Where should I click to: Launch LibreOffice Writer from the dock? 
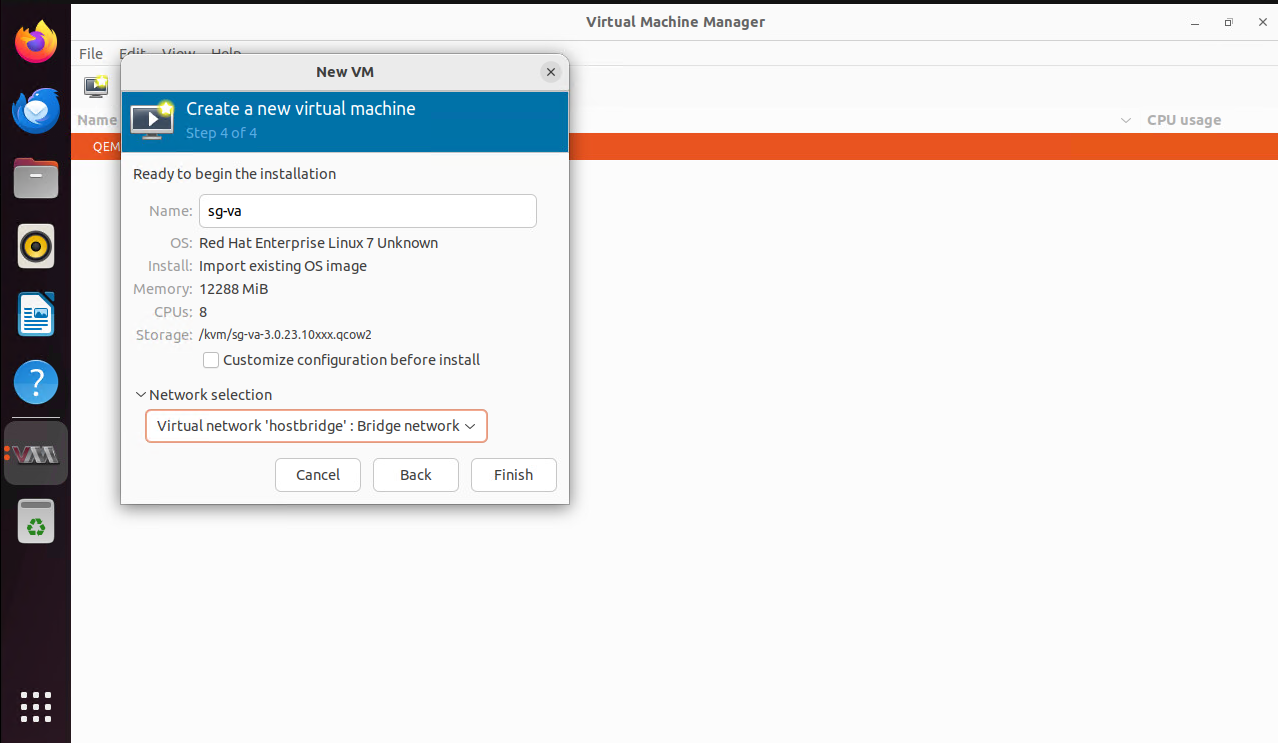coord(36,314)
